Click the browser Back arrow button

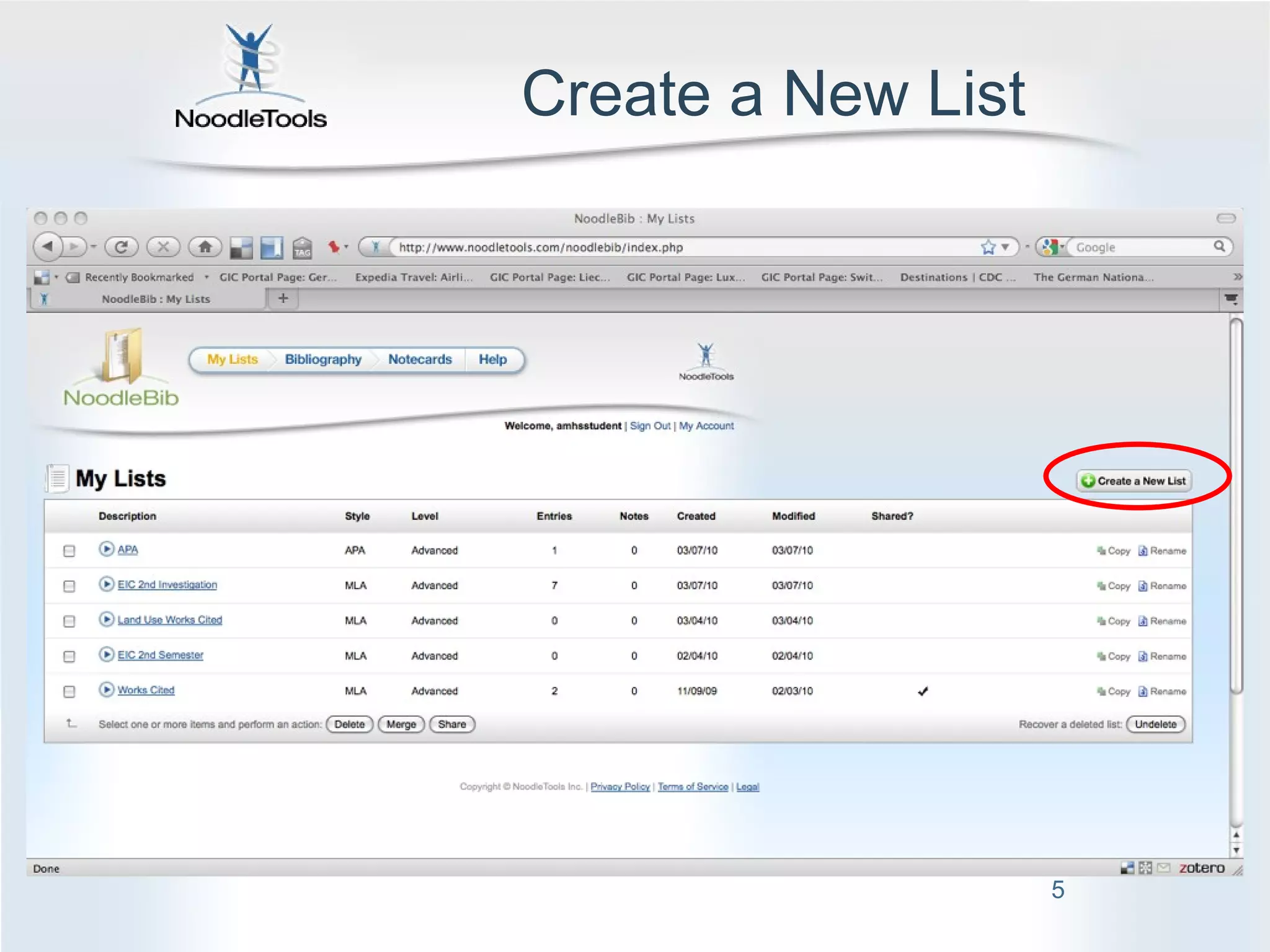(48, 247)
